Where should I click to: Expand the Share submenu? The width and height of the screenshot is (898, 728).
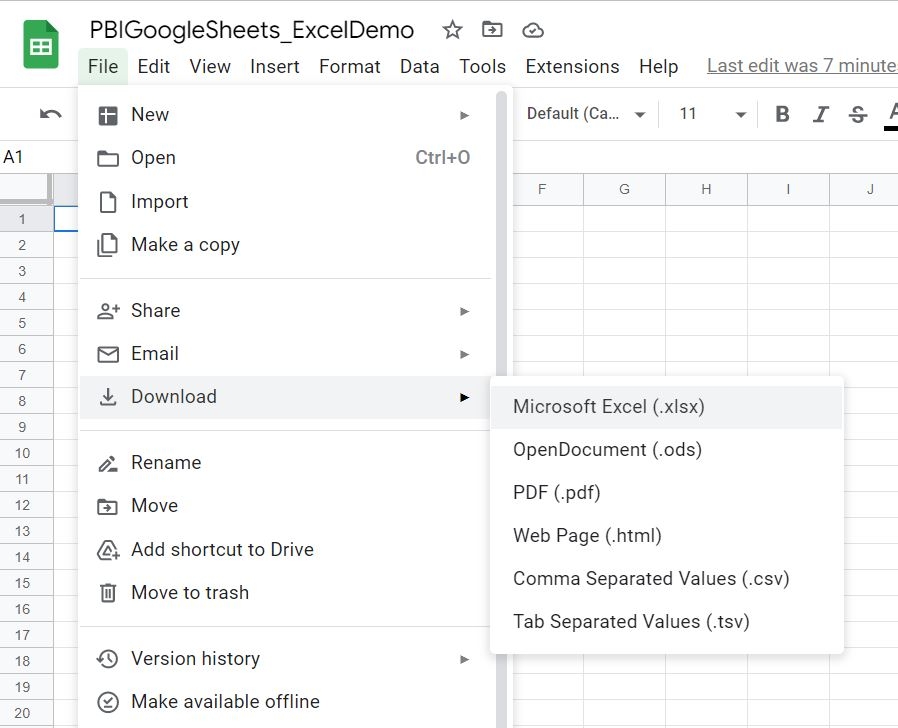tap(155, 310)
